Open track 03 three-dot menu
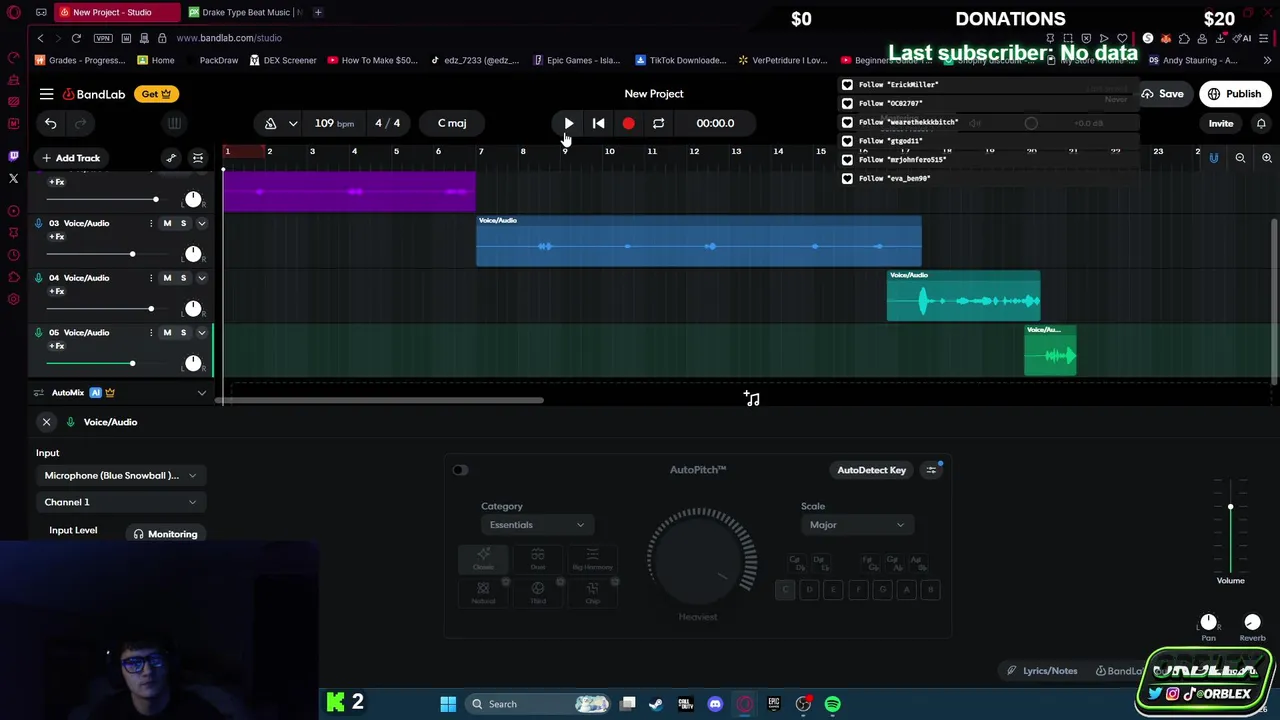The image size is (1280, 720). pyautogui.click(x=151, y=223)
